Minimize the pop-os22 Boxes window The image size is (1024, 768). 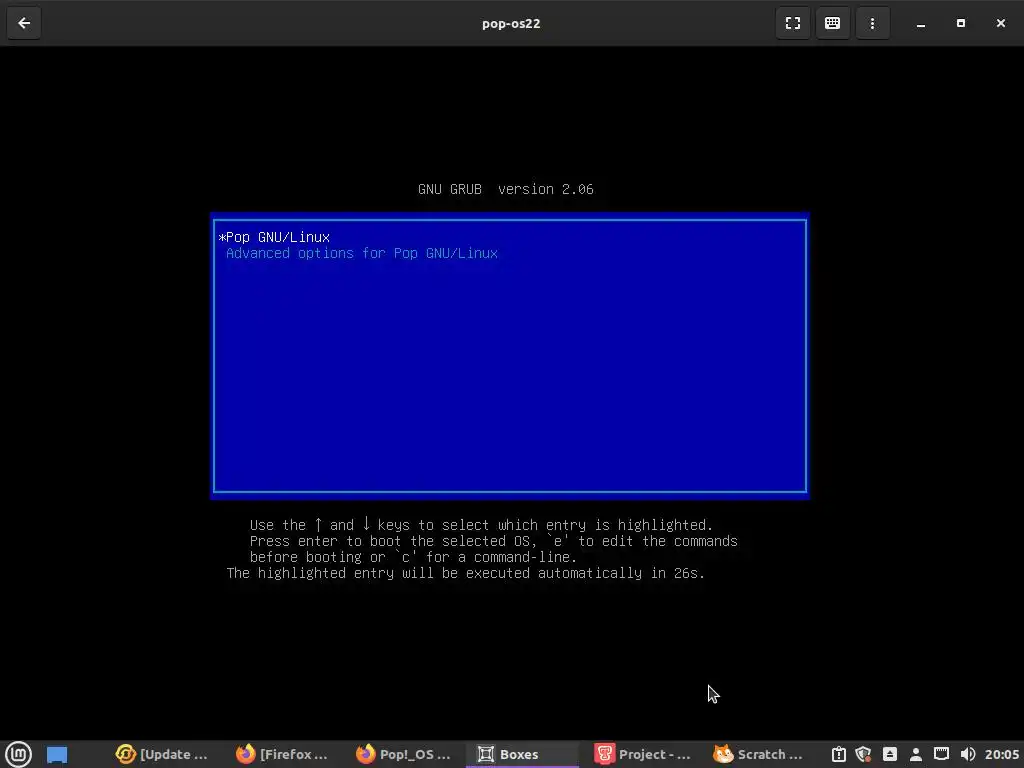click(x=921, y=24)
